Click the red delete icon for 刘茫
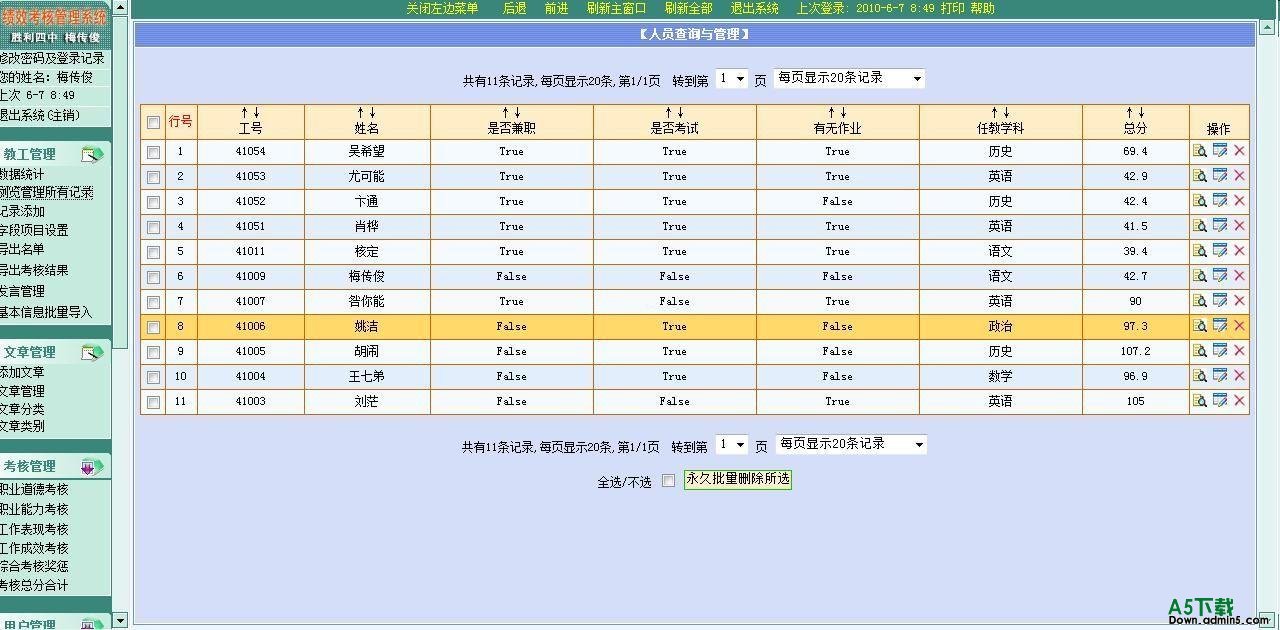 click(x=1239, y=401)
